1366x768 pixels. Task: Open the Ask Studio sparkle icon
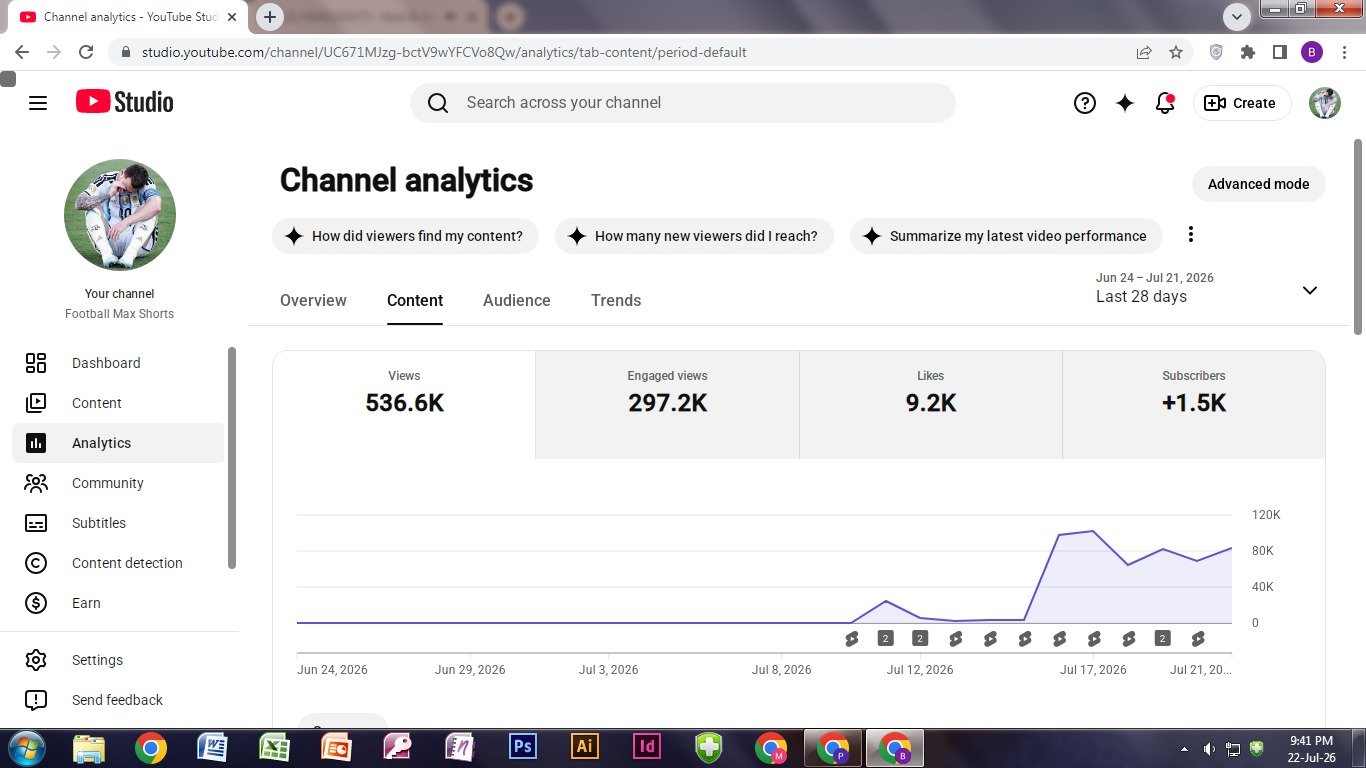1125,103
